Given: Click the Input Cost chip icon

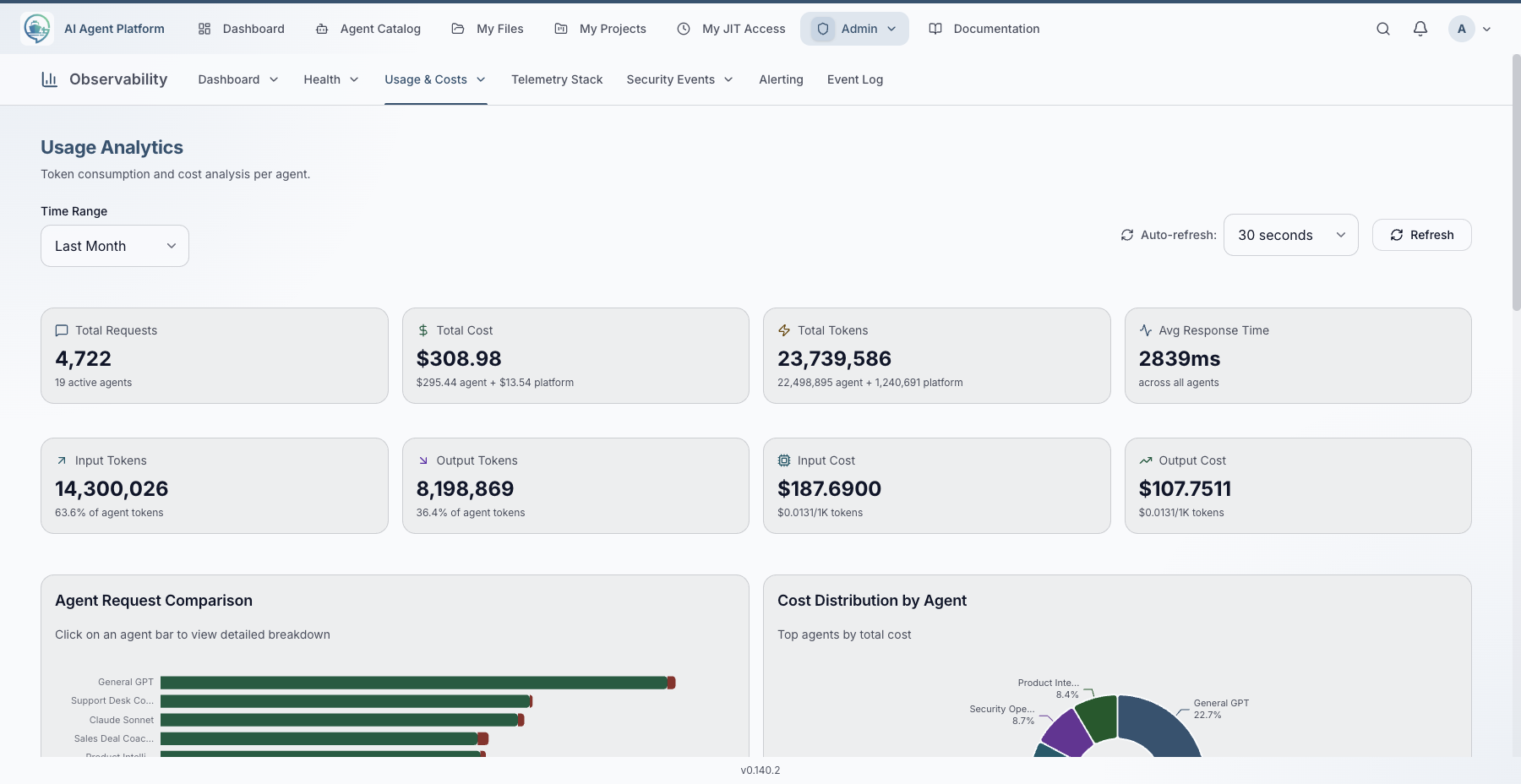Looking at the screenshot, I should coord(784,460).
